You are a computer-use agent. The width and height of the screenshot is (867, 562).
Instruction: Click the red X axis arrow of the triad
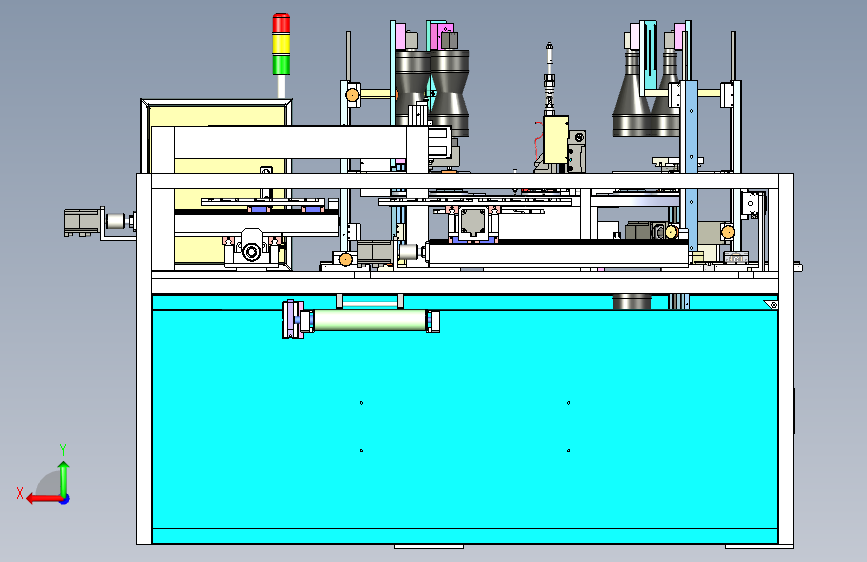click(44, 499)
